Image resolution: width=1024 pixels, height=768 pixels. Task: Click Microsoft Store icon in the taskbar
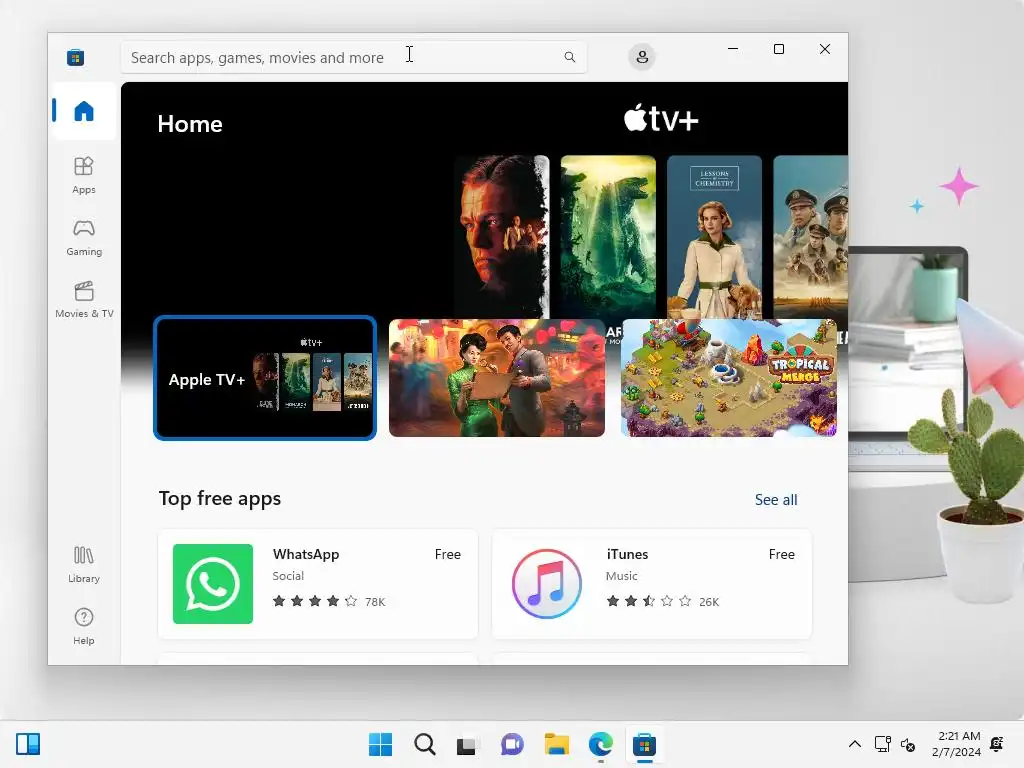pyautogui.click(x=644, y=744)
